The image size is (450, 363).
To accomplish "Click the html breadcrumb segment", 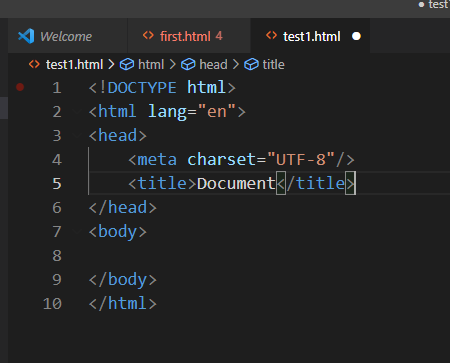I will point(151,64).
